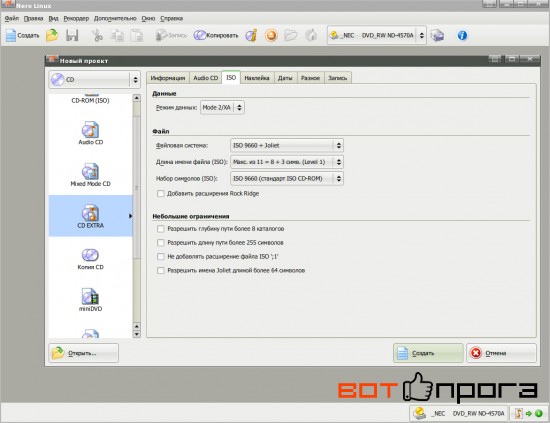Open the Режим данных Mode 2/XA dropdown

tap(222, 107)
